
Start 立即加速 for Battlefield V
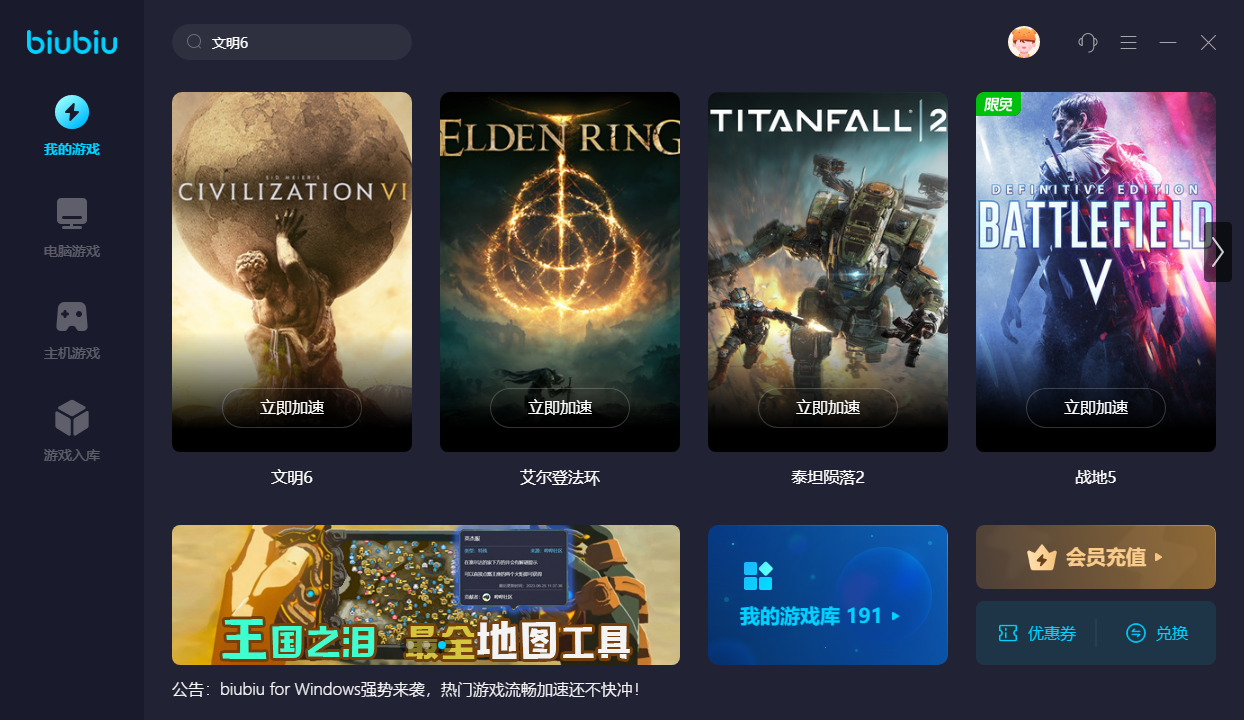click(1096, 408)
